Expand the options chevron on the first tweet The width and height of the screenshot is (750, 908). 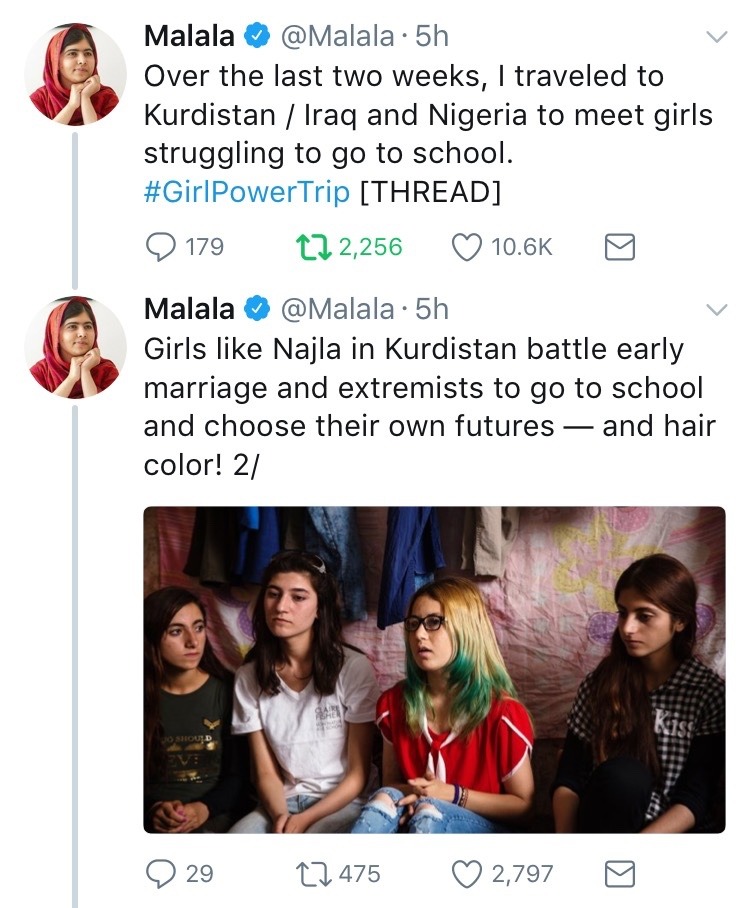pos(716,38)
